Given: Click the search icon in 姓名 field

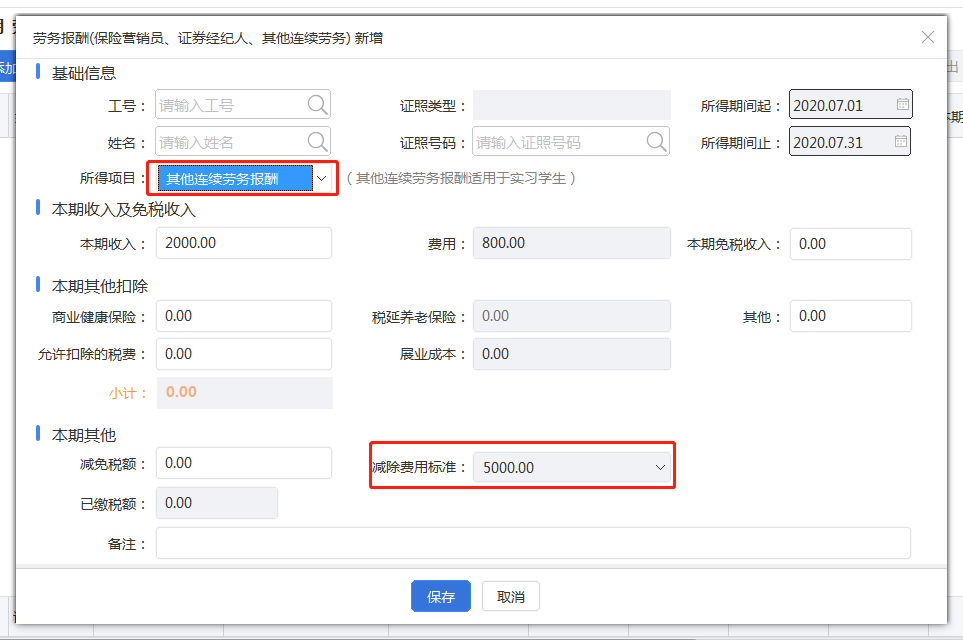Looking at the screenshot, I should 317,142.
